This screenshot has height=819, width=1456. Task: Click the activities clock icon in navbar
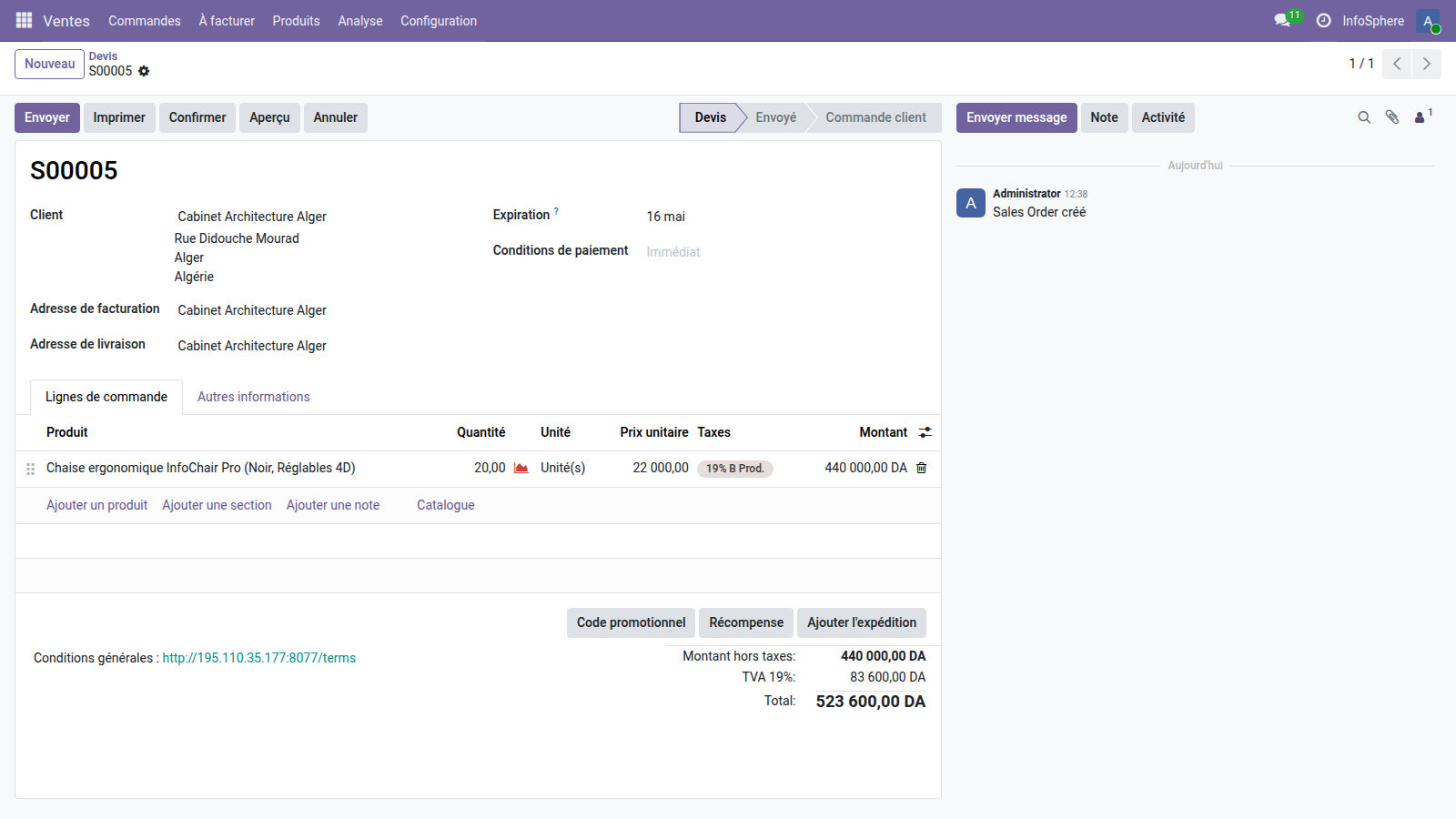tap(1323, 20)
